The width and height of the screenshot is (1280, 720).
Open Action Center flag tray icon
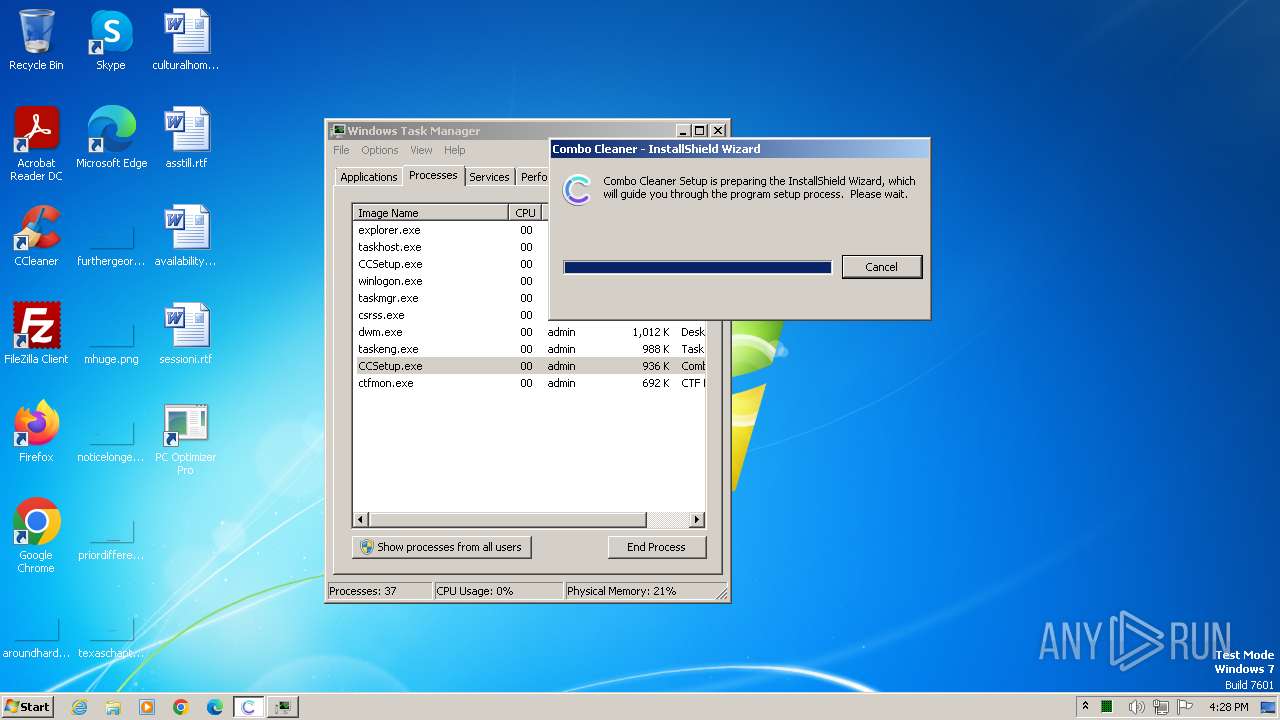[1185, 707]
